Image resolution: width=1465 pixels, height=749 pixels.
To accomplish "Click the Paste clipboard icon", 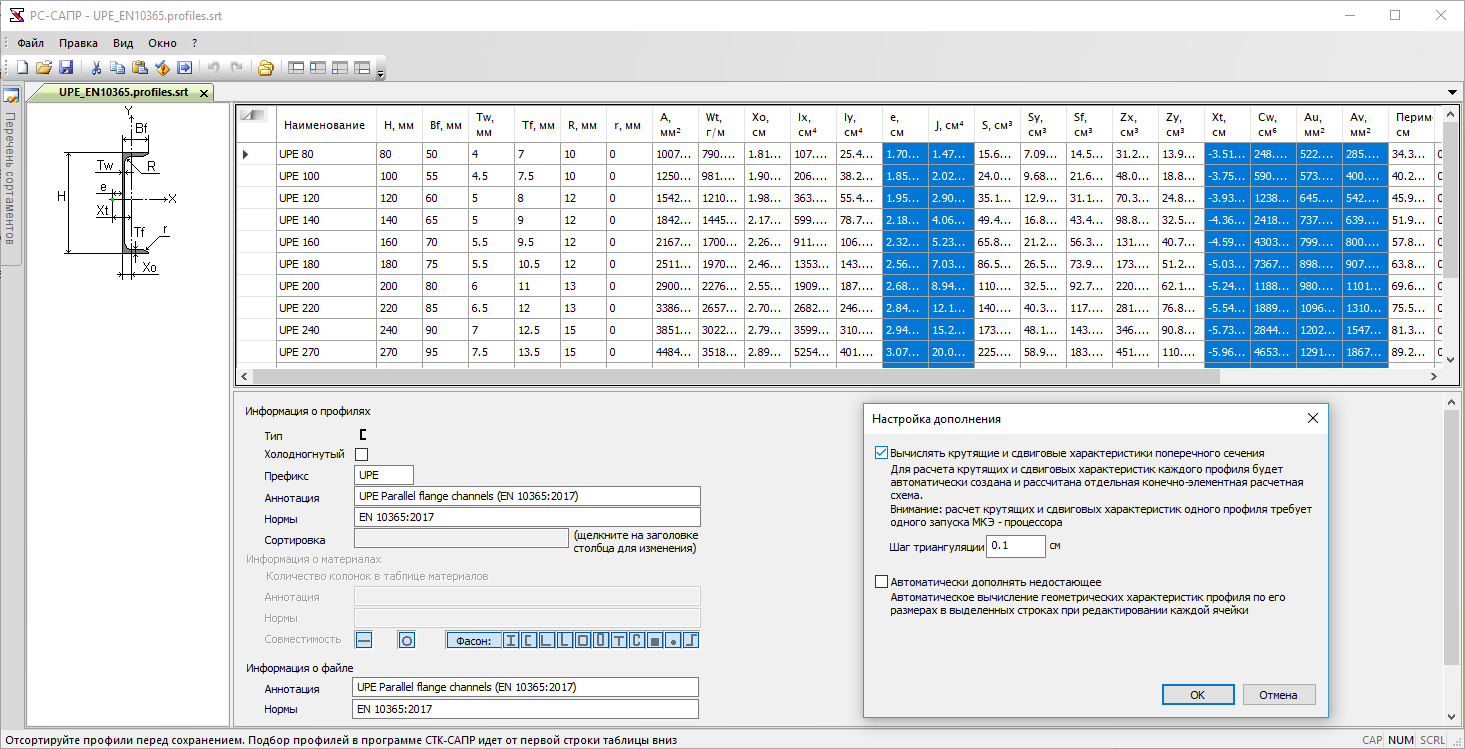I will pos(140,68).
